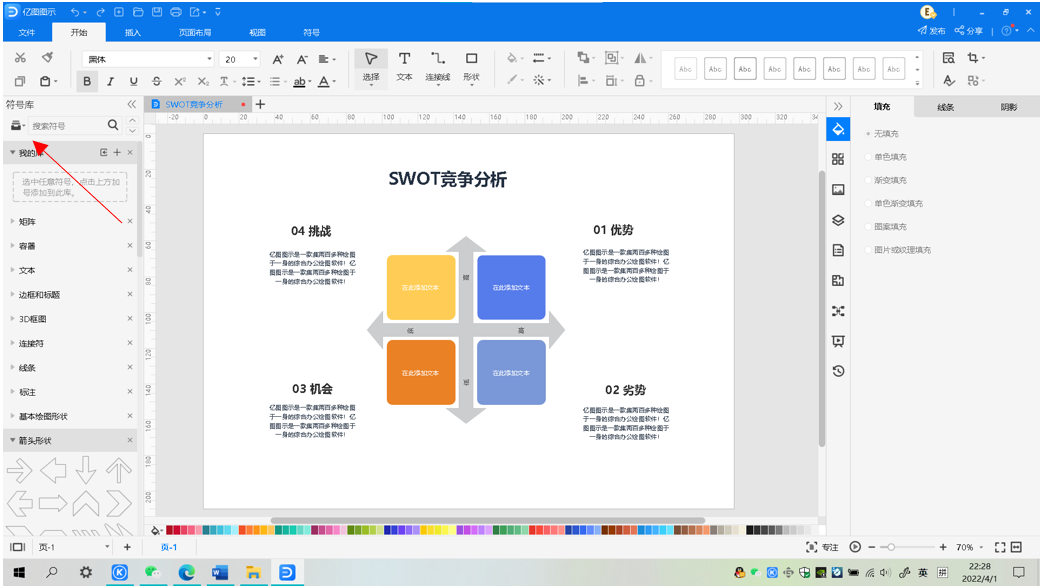This screenshot has width=1040, height=588.
Task: Toggle bold formatting button
Action: coord(87,82)
